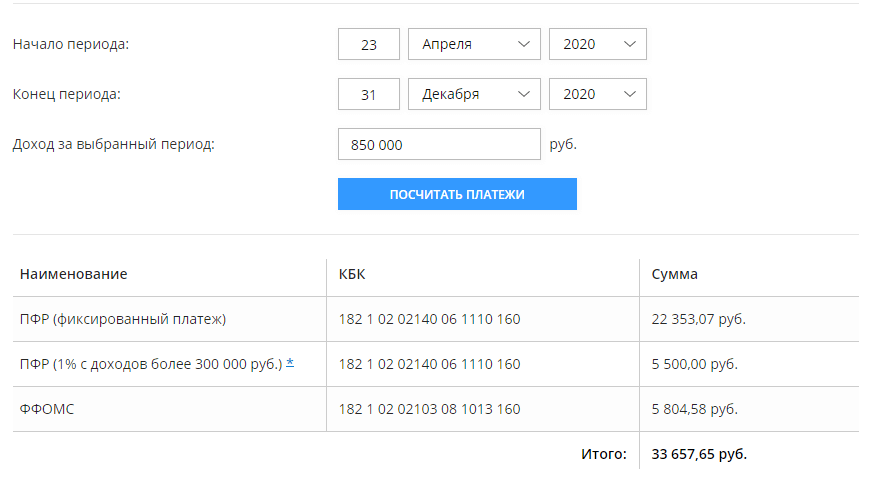Click chevron arrow in Апреля dropdown
Viewport: 879px width, 481px height.
[x=524, y=44]
